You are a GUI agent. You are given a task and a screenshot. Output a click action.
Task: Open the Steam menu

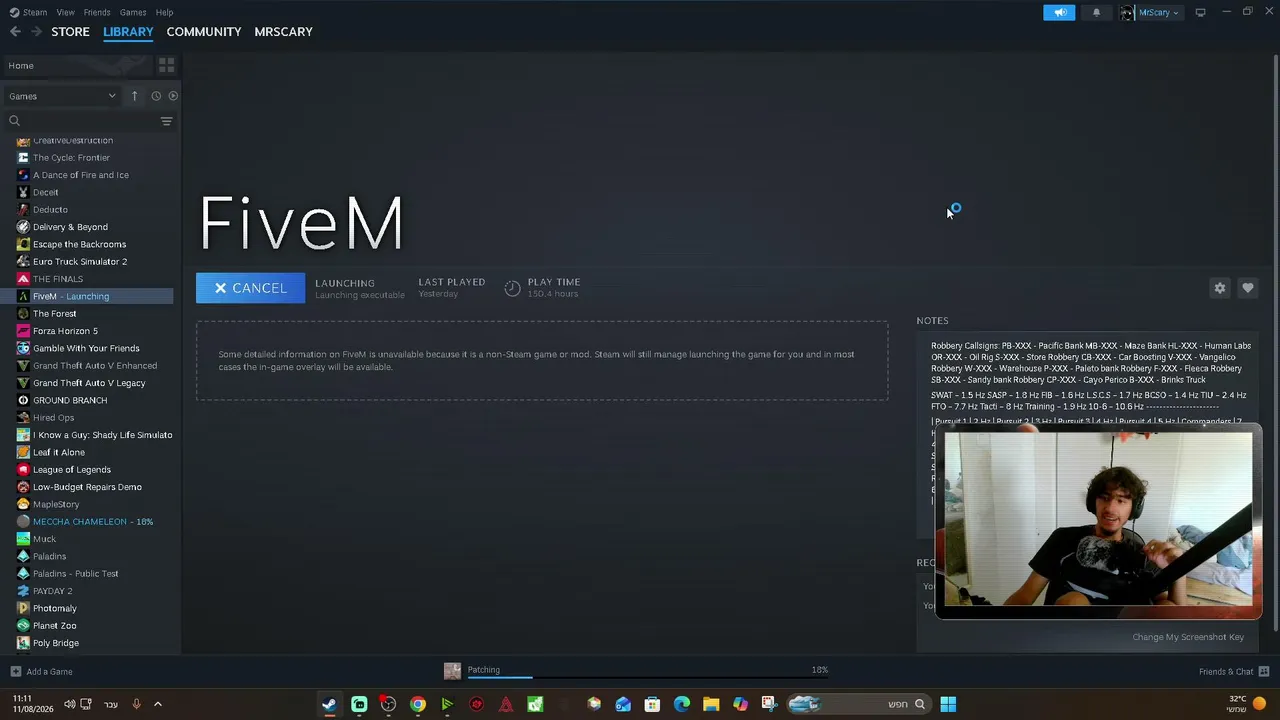tap(28, 12)
